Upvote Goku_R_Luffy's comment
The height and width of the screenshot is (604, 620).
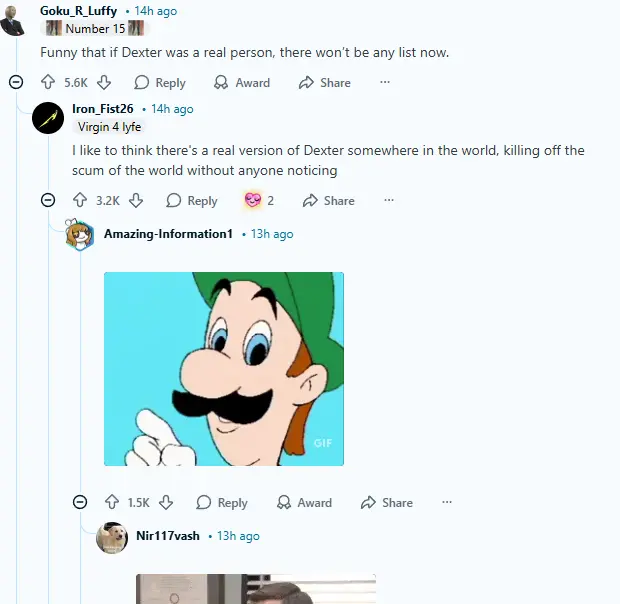(48, 83)
